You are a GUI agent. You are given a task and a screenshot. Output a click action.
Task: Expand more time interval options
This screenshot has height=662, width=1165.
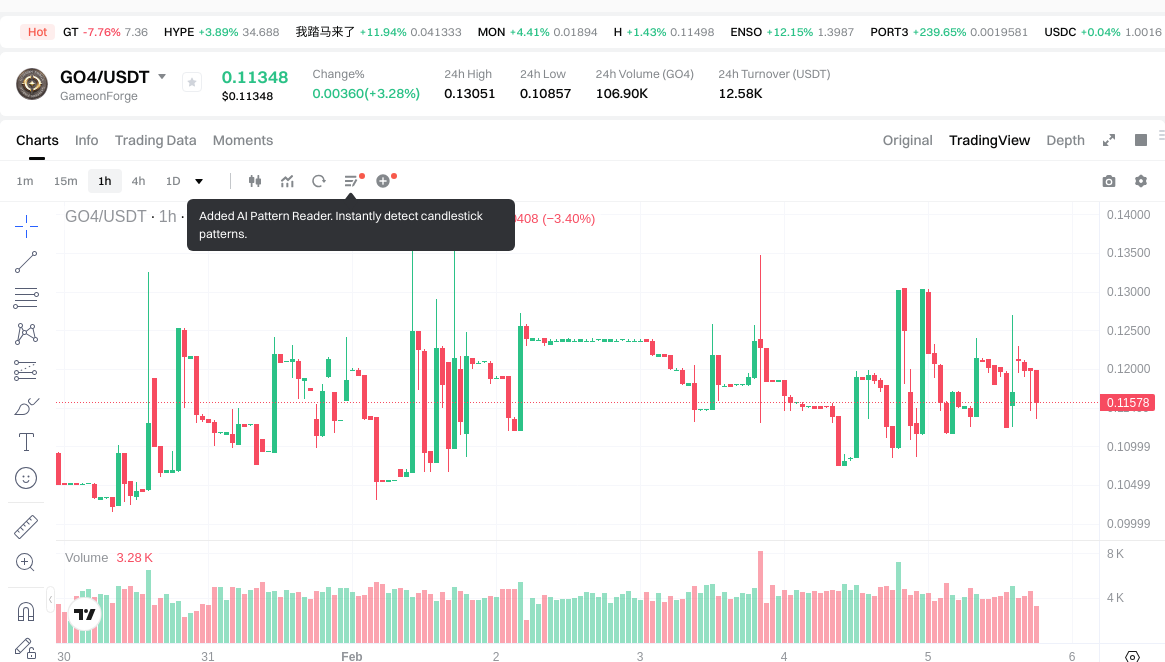pyautogui.click(x=199, y=181)
